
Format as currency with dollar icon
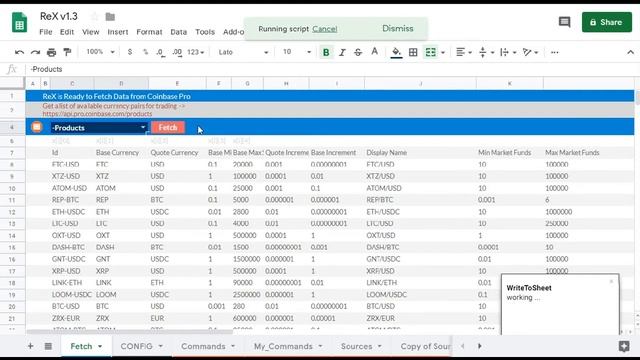coord(130,52)
